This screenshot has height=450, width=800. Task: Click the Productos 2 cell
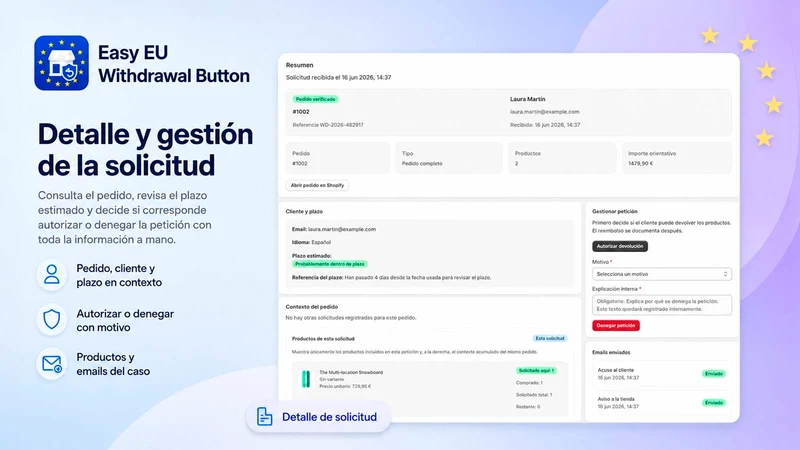point(562,158)
